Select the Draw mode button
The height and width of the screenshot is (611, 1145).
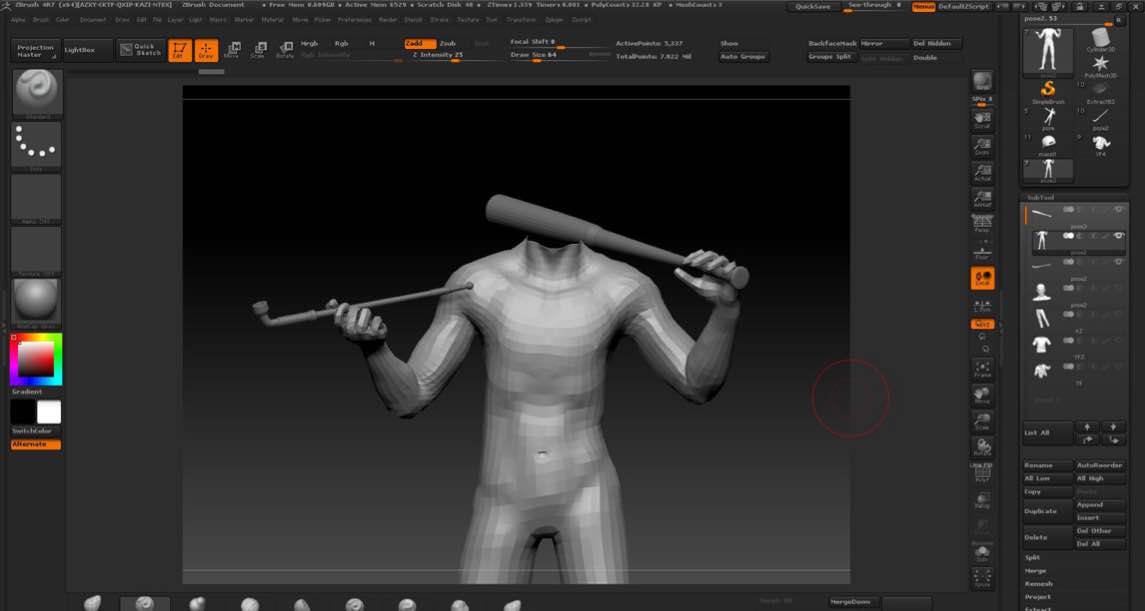click(x=207, y=50)
